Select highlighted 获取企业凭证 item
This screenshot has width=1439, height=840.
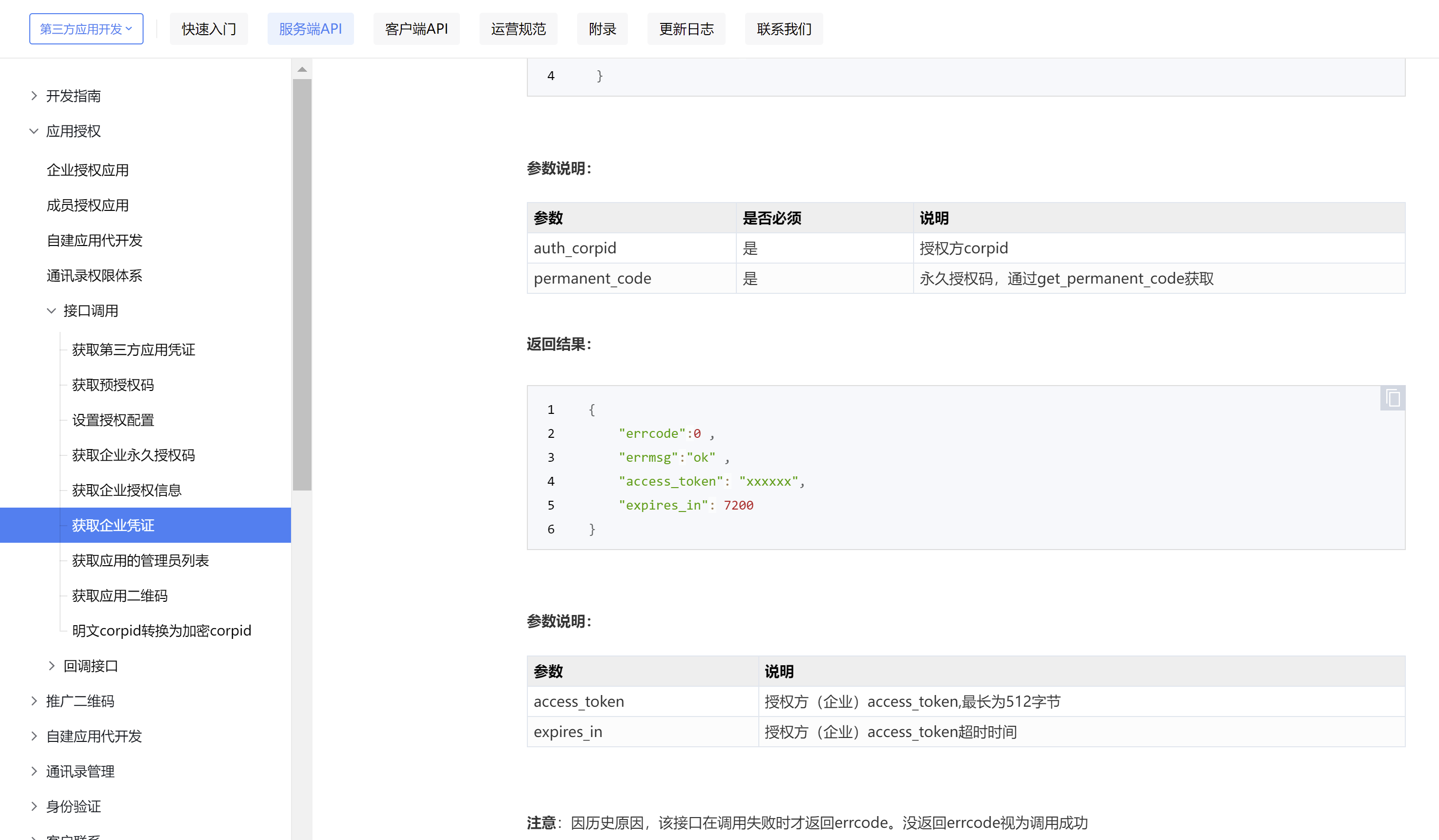point(146,525)
